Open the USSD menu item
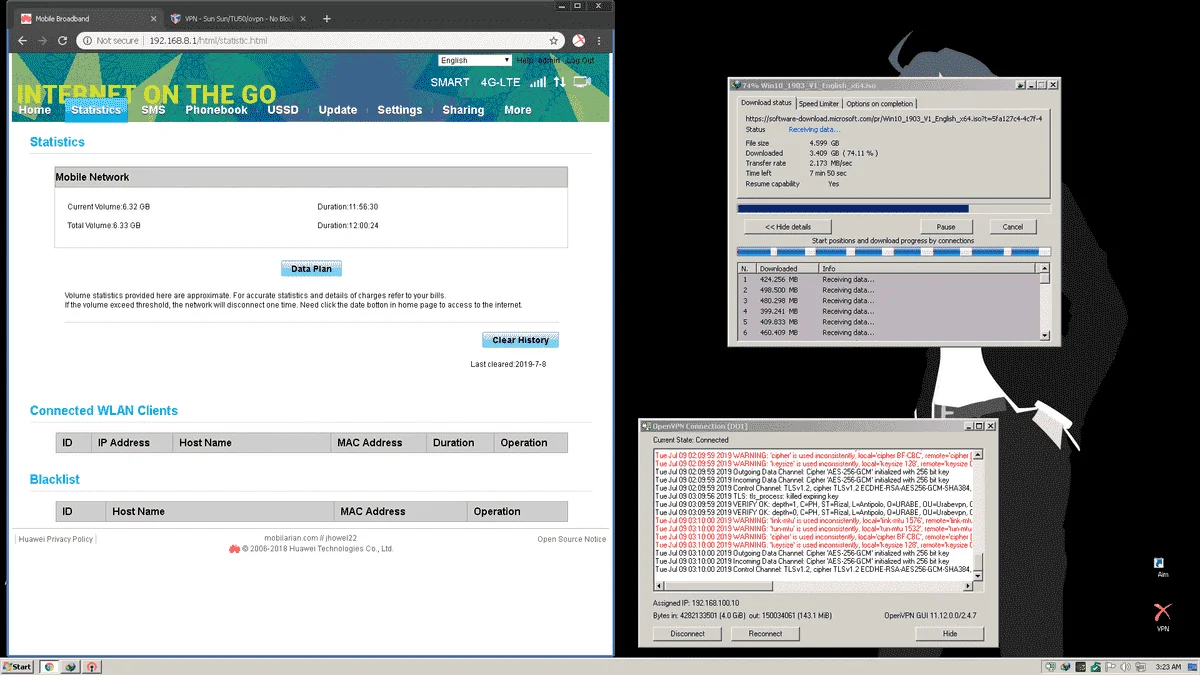Viewport: 1200px width, 675px height. coord(283,110)
